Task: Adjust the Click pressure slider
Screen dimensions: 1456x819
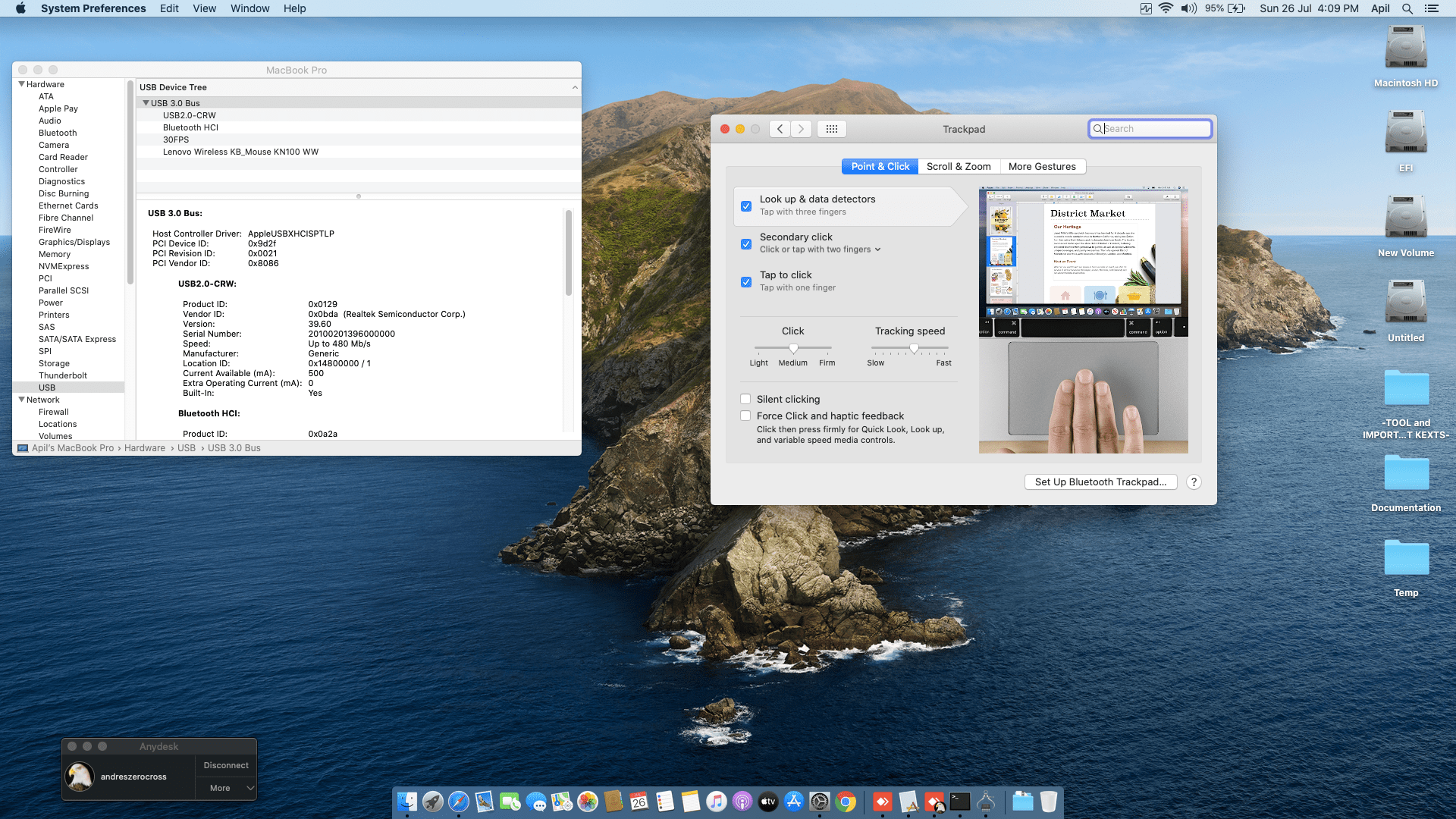Action: coord(793,348)
